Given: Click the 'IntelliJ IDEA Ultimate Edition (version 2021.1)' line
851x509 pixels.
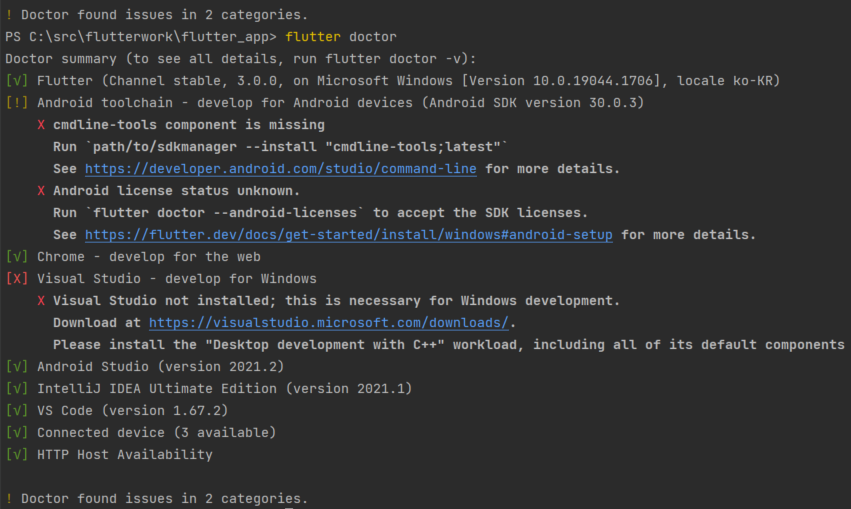Looking at the screenshot, I should (x=225, y=389).
